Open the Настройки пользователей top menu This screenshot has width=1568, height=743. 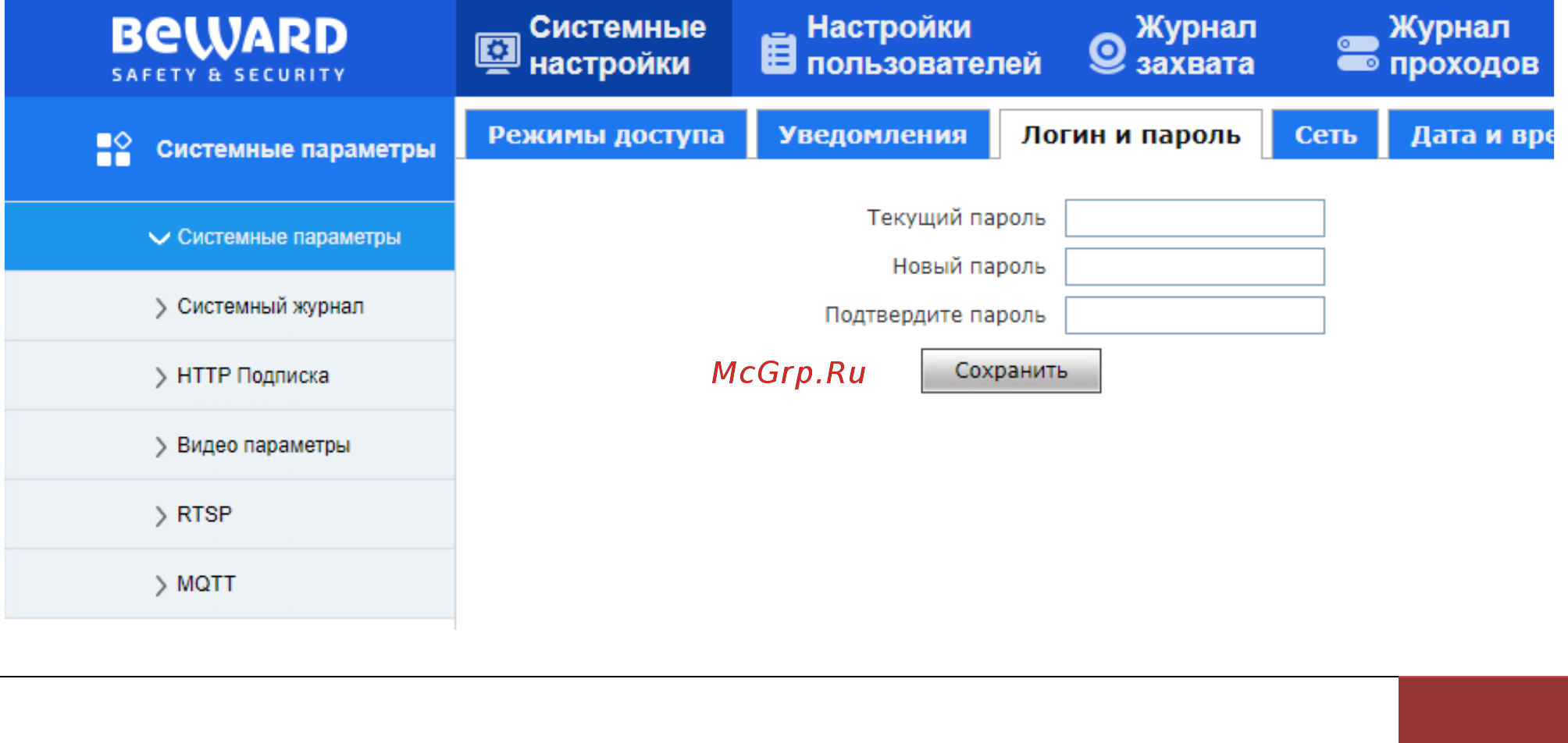(x=901, y=48)
